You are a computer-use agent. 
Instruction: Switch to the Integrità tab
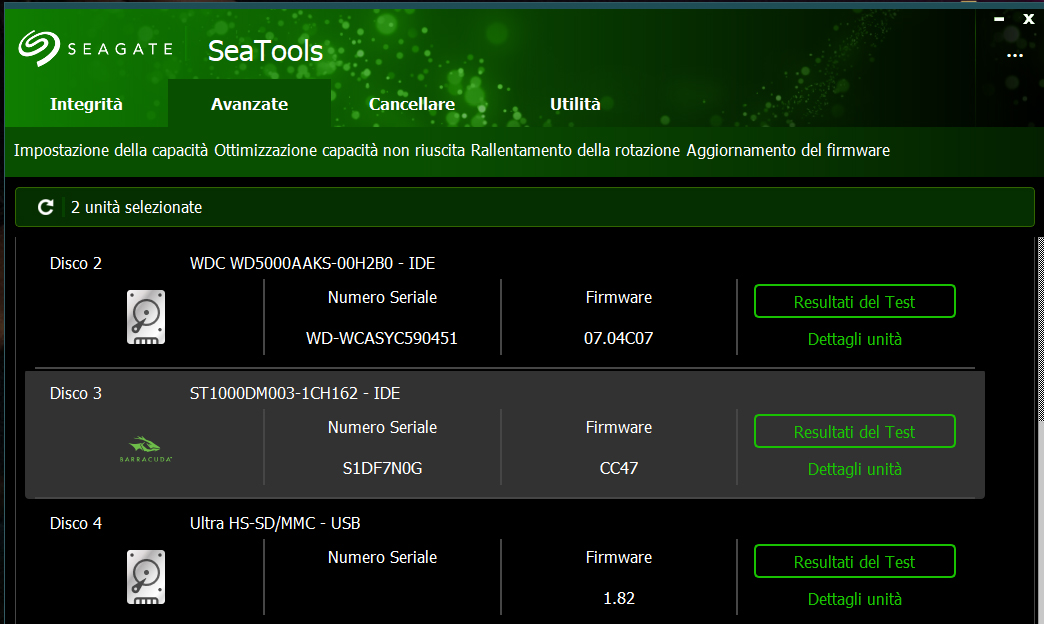87,104
